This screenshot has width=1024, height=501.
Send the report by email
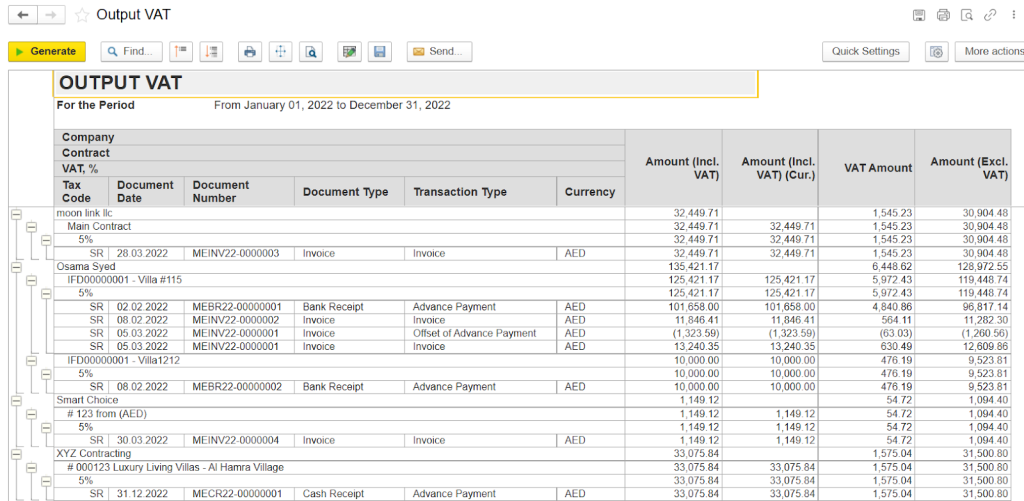click(x=439, y=51)
